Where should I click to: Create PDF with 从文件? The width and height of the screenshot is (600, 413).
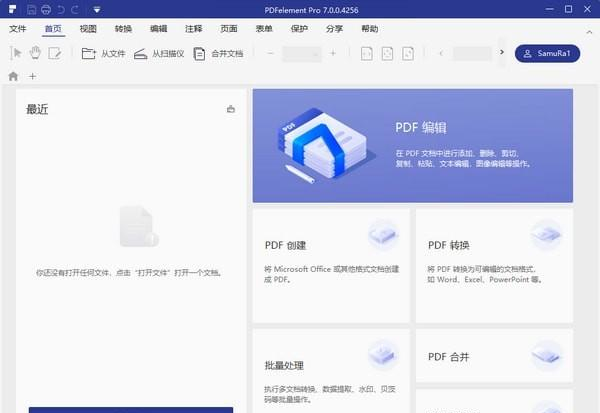click(x=103, y=54)
